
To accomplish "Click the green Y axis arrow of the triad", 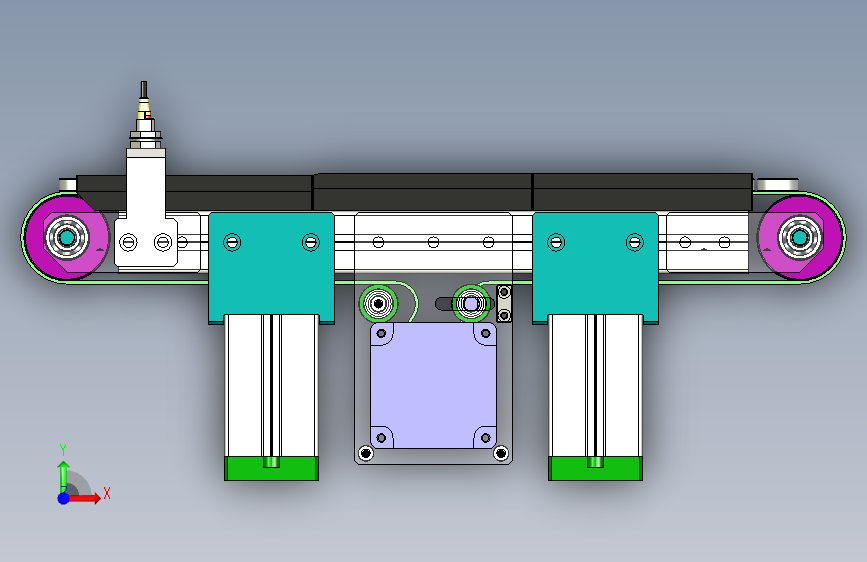I will pos(63,476).
